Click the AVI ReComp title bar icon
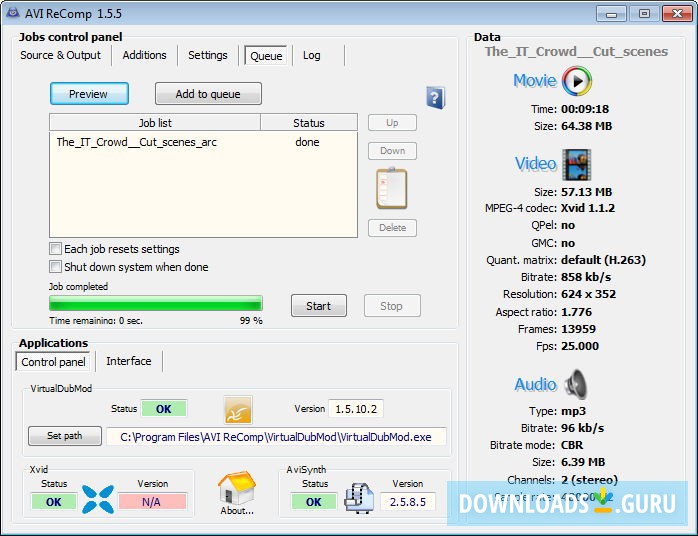Screen dimensions: 698x536 point(12,13)
